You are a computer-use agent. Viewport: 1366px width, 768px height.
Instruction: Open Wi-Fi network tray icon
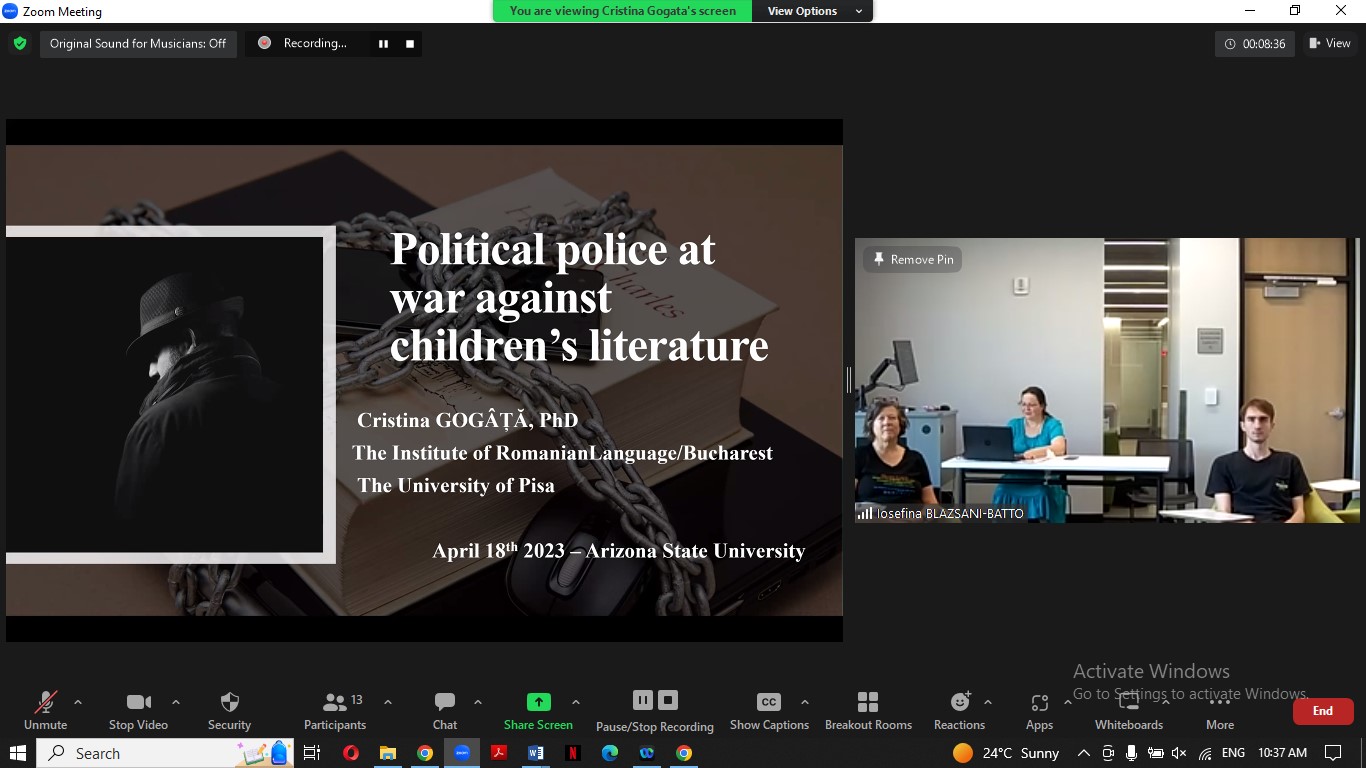point(1205,753)
